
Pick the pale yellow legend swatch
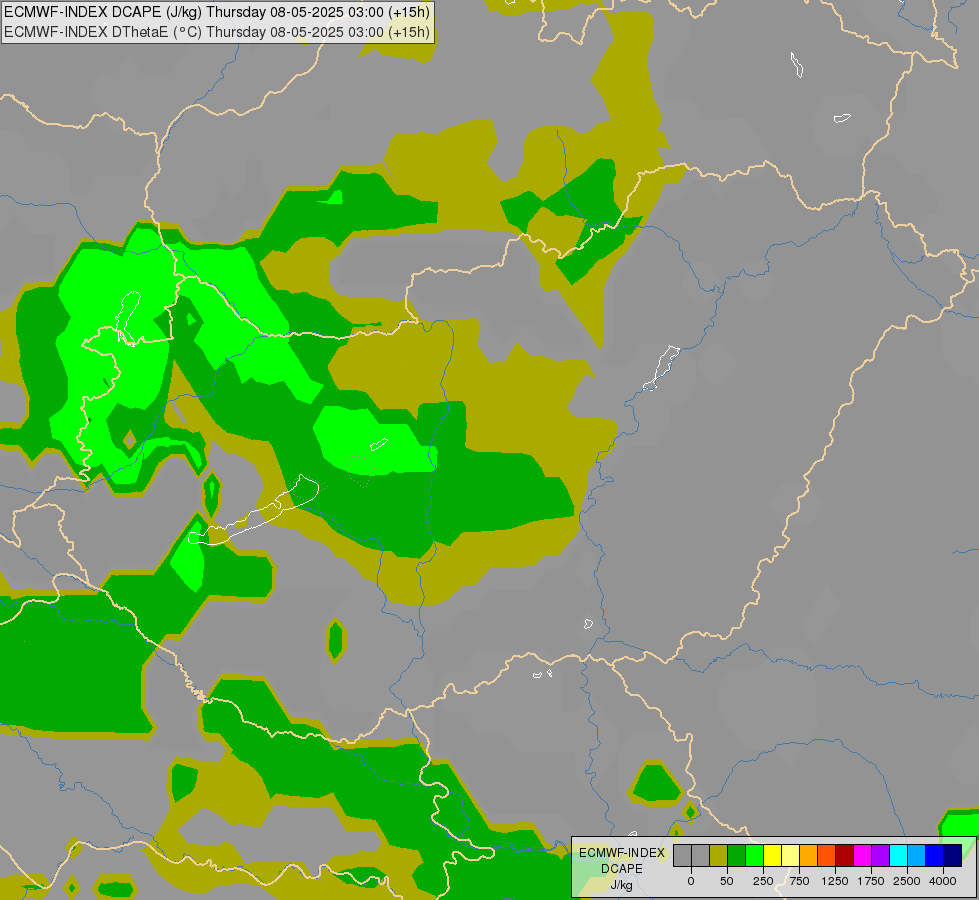(x=790, y=855)
